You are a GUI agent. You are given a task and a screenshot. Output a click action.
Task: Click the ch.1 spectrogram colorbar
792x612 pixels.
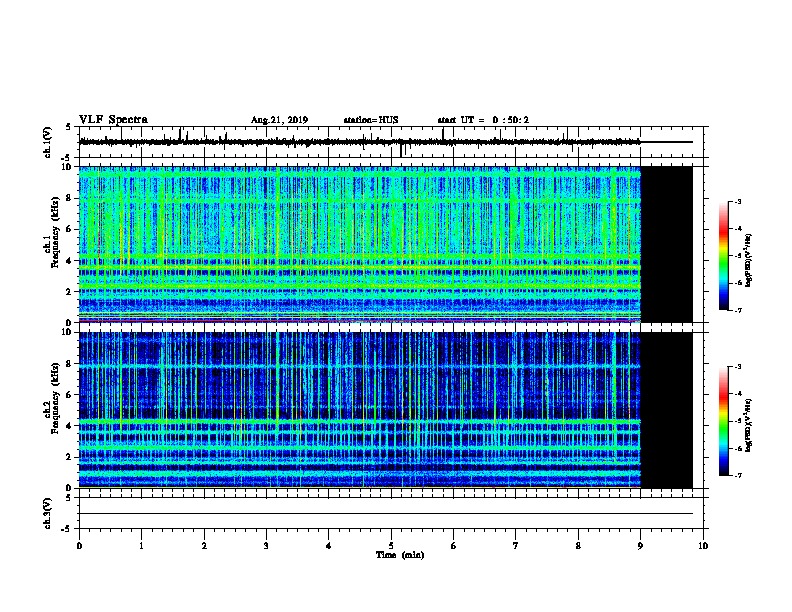click(723, 256)
